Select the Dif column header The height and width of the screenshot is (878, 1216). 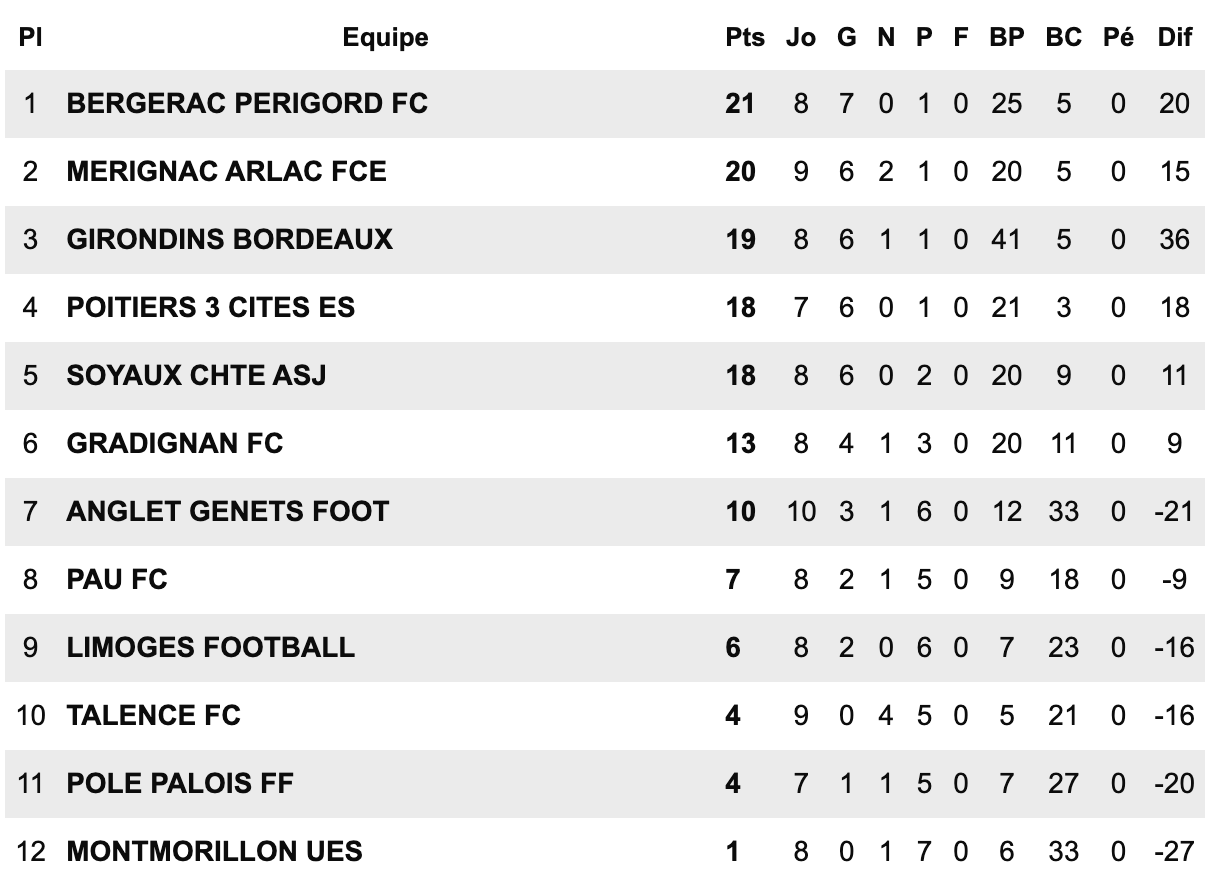coord(1175,37)
